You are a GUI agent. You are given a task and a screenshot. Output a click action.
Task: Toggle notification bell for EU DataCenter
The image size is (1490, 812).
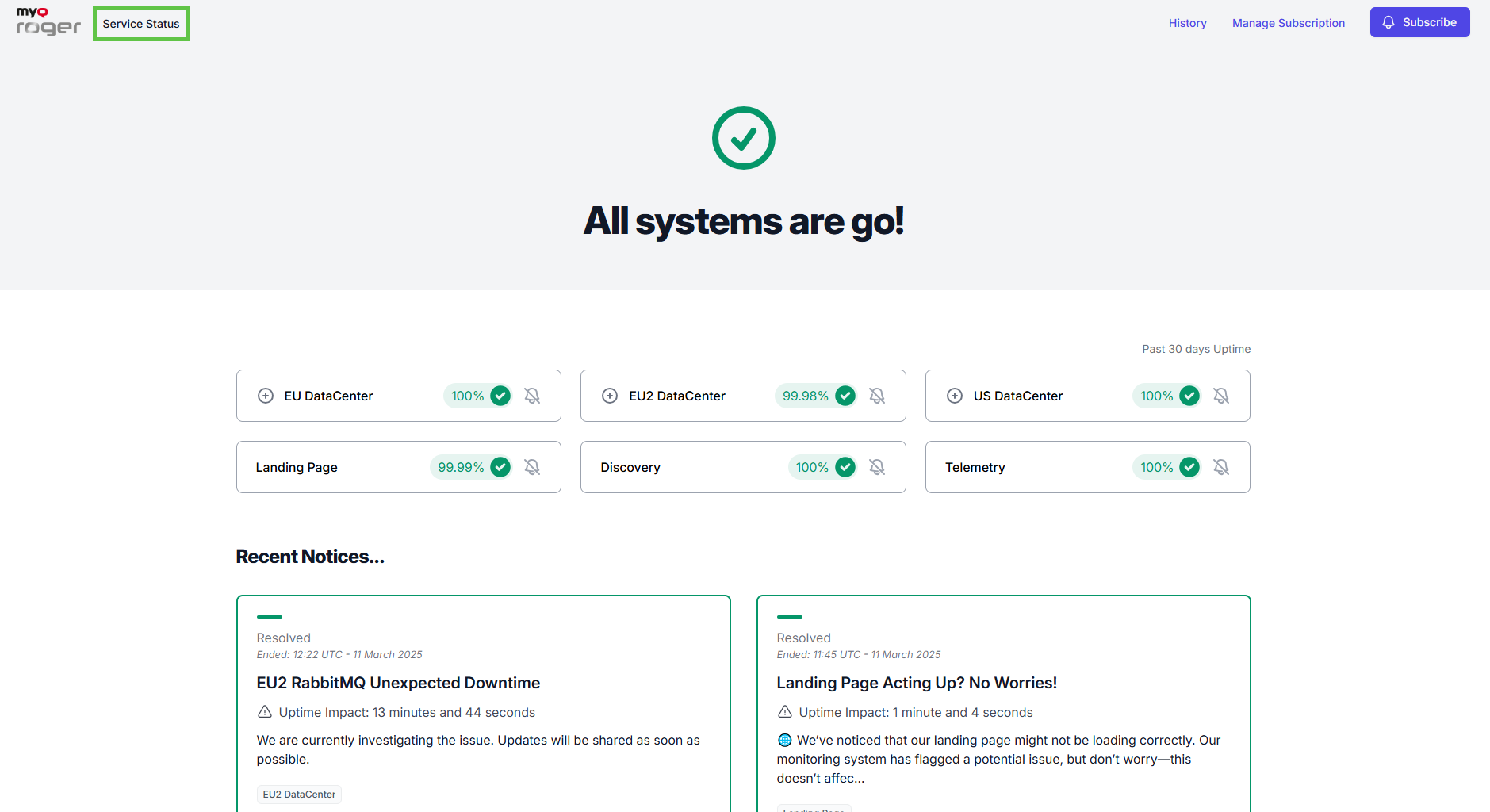(x=532, y=396)
